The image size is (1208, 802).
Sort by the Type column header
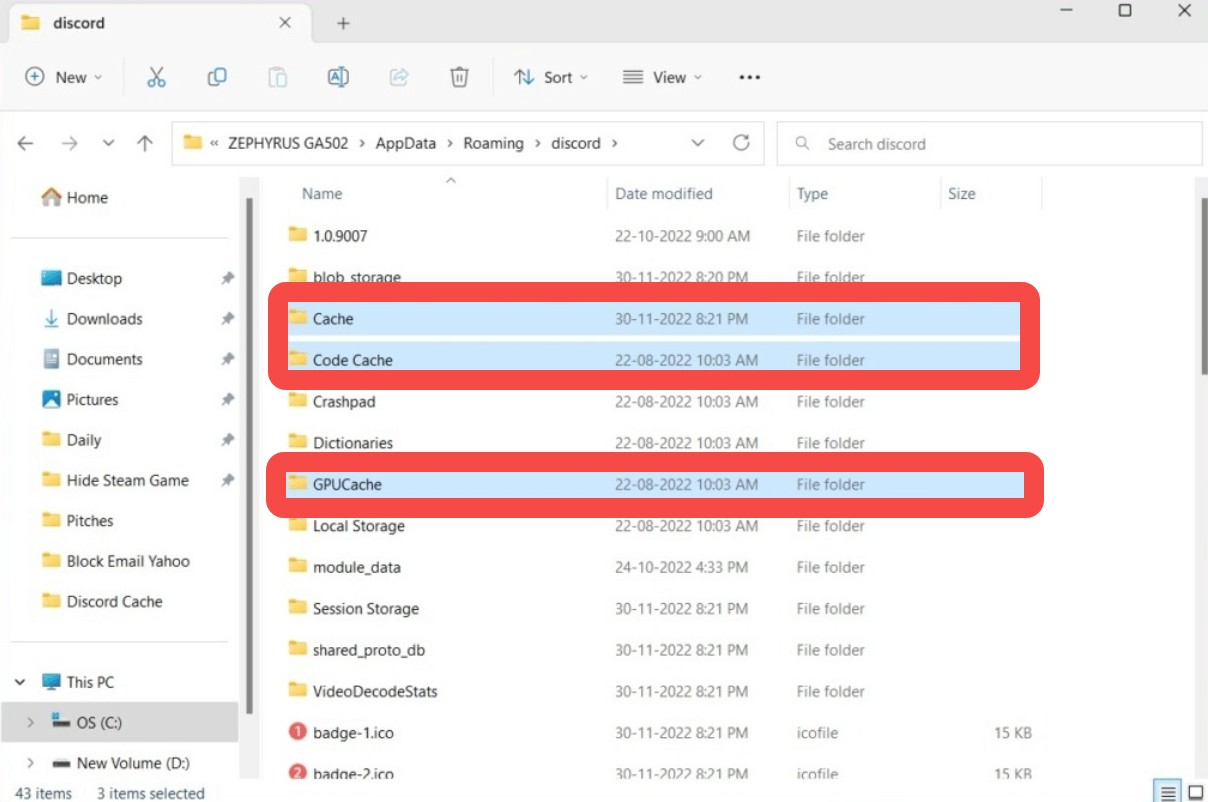click(812, 194)
